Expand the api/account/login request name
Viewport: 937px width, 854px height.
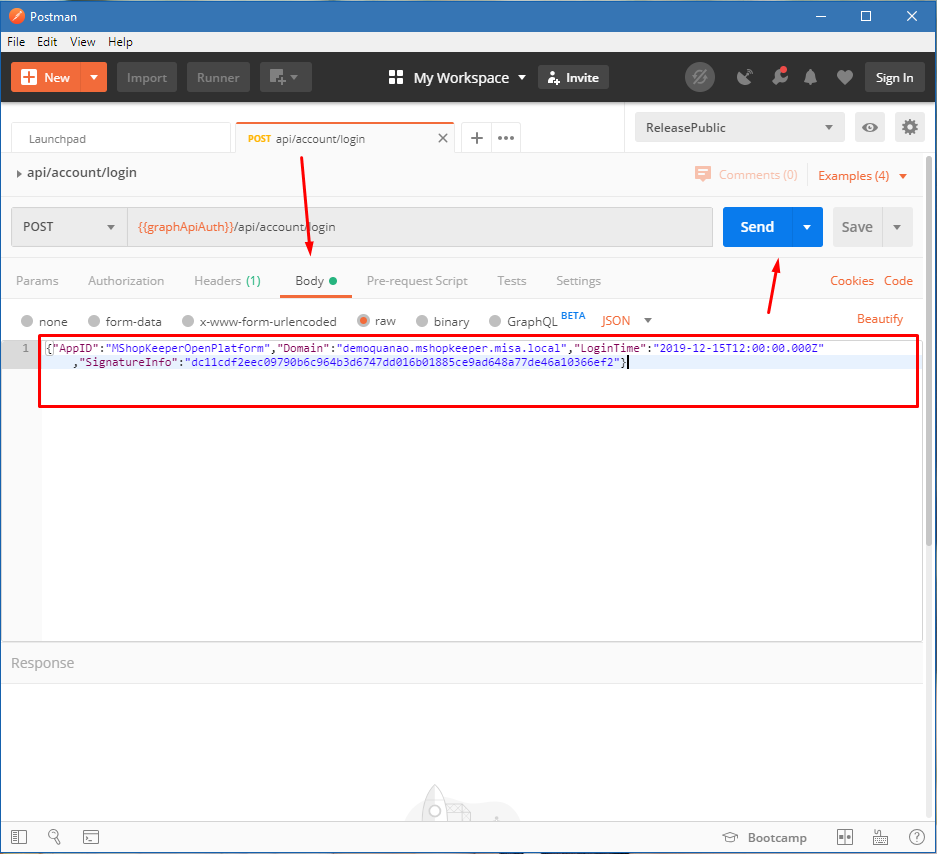pyautogui.click(x=19, y=173)
